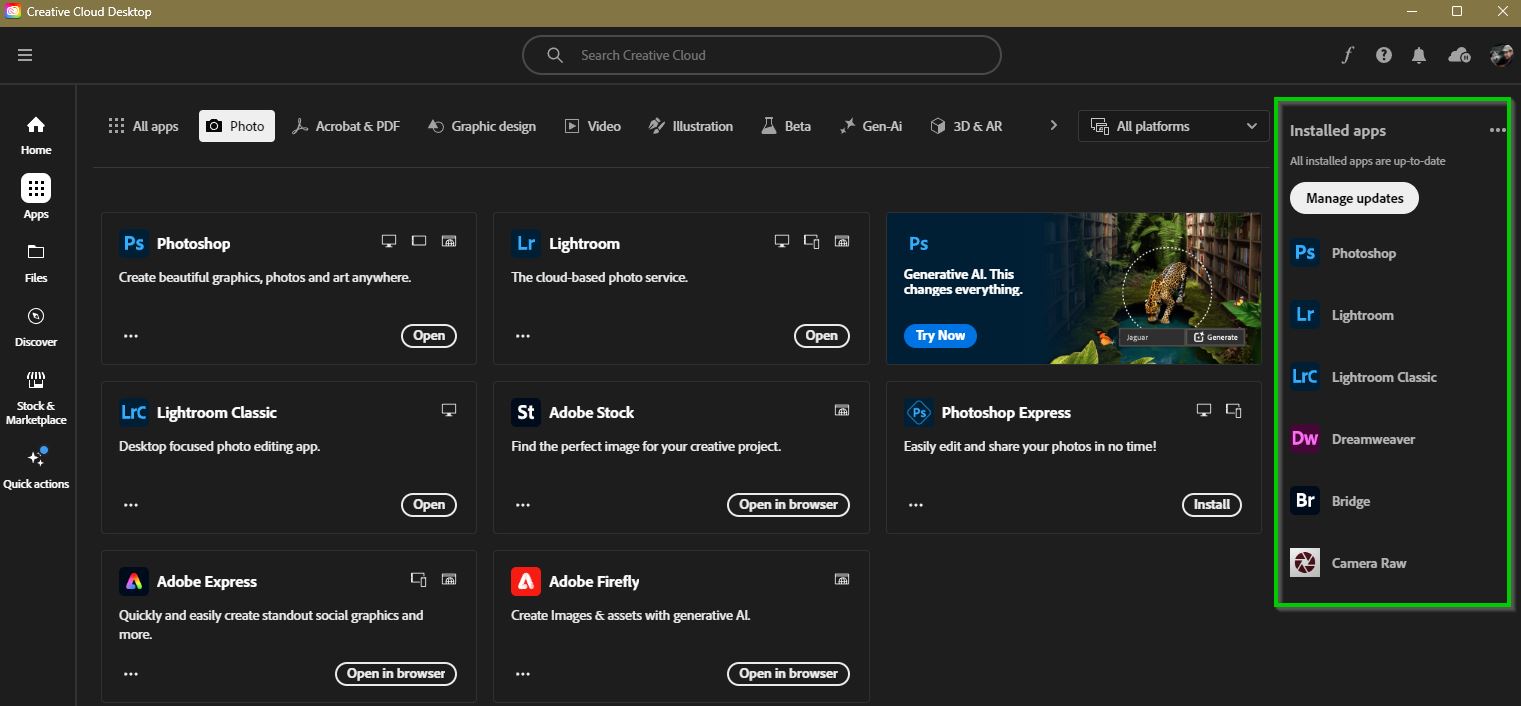Click the notifications bell icon
Image resolution: width=1521 pixels, height=706 pixels.
tap(1419, 55)
